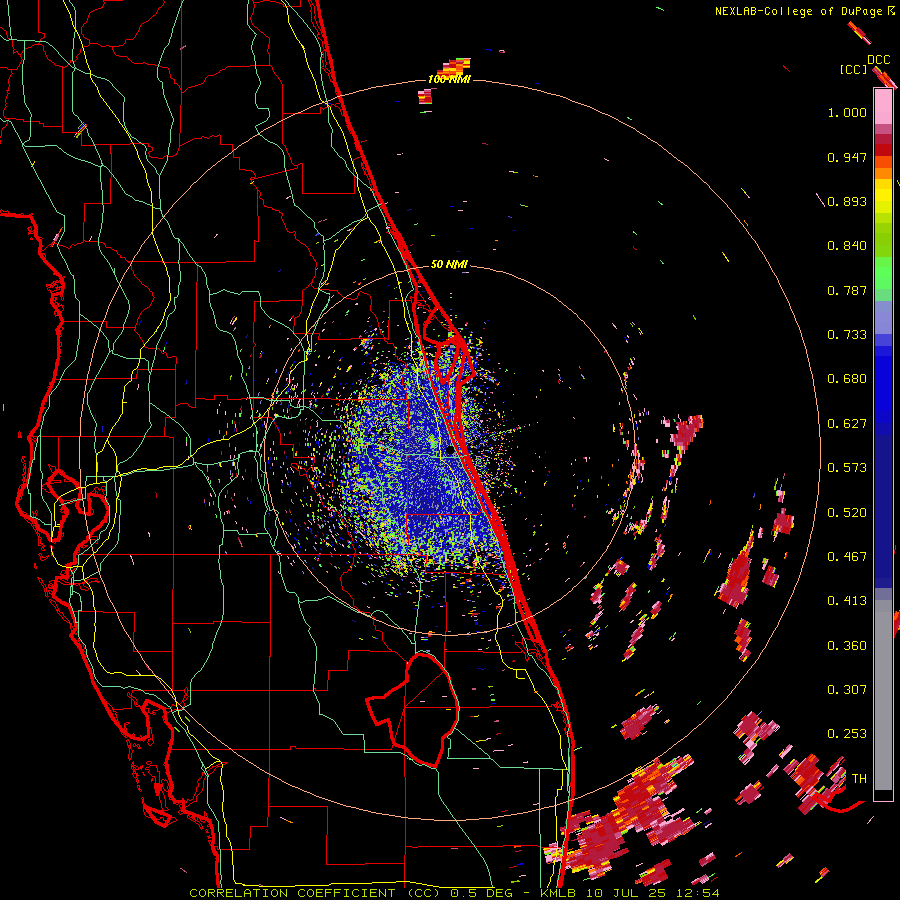Click the 100 NMI range ring label
This screenshot has height=900, width=900.
tap(449, 79)
